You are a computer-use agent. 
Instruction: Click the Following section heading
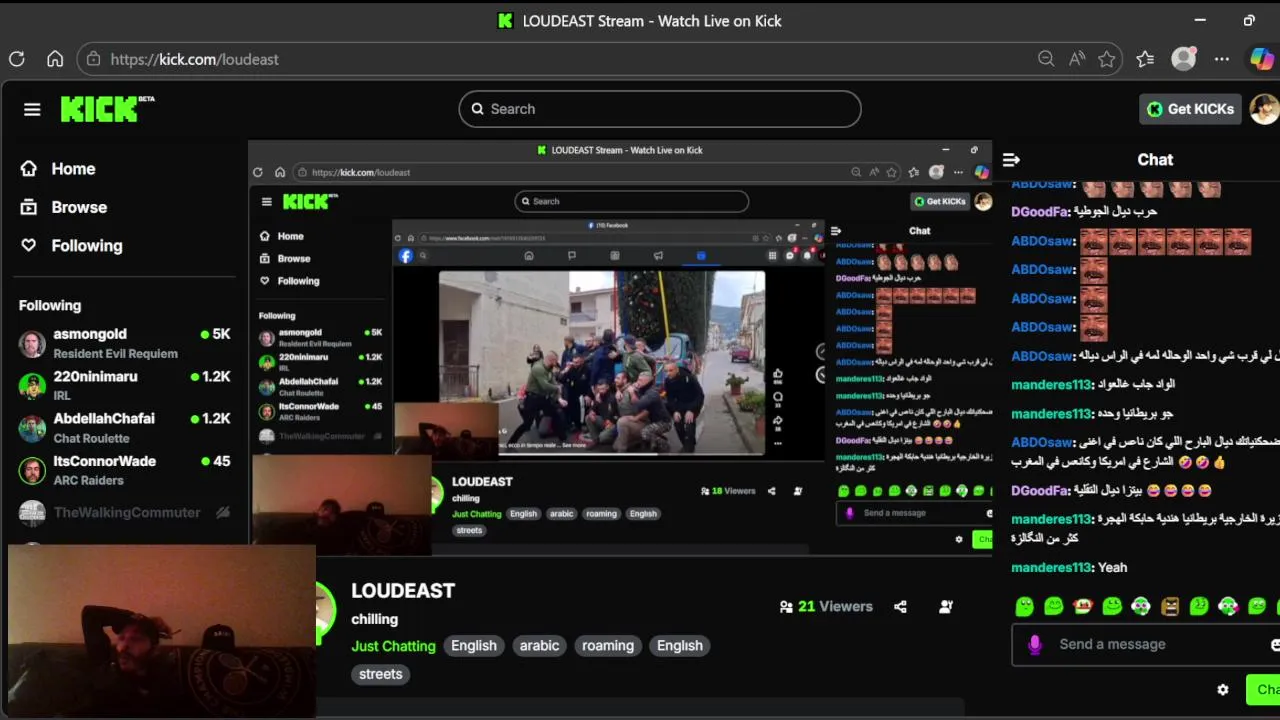pyautogui.click(x=50, y=305)
